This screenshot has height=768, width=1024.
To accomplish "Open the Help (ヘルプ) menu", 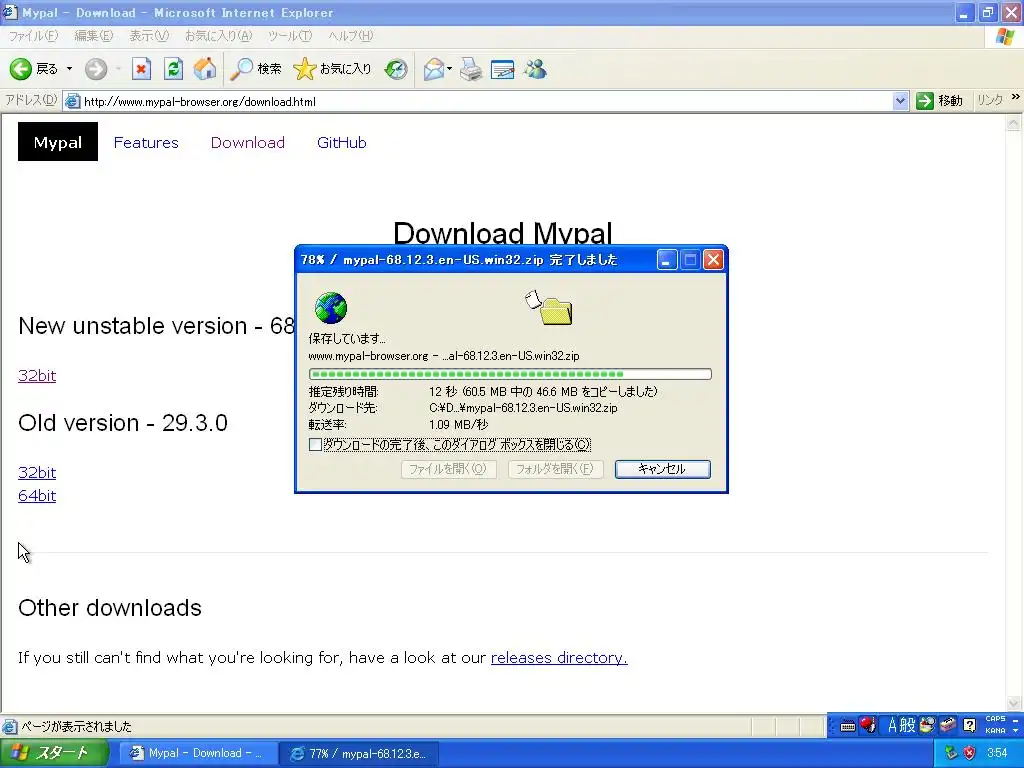I will 351,36.
